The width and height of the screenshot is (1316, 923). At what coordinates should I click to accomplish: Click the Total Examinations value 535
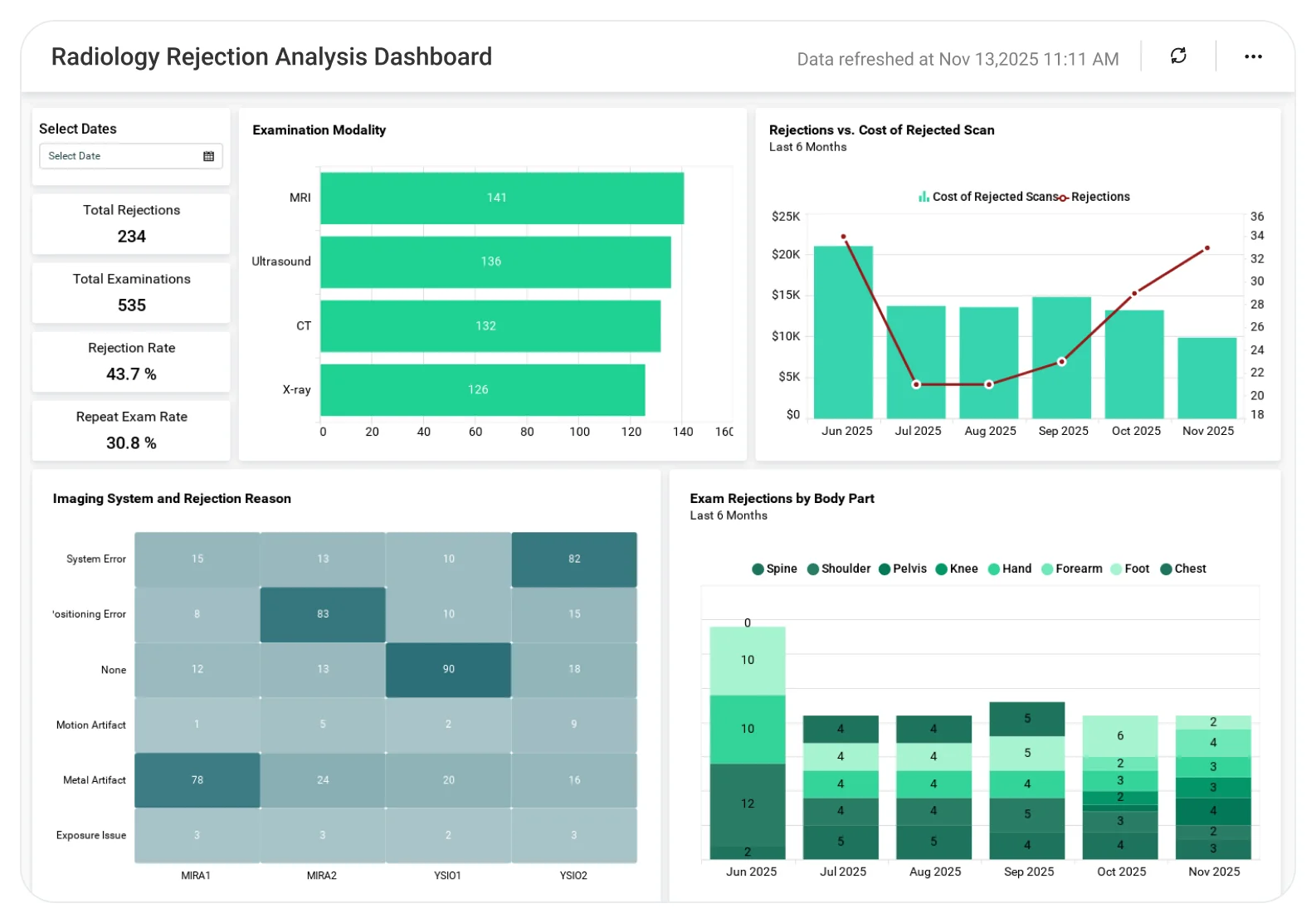pyautogui.click(x=131, y=305)
